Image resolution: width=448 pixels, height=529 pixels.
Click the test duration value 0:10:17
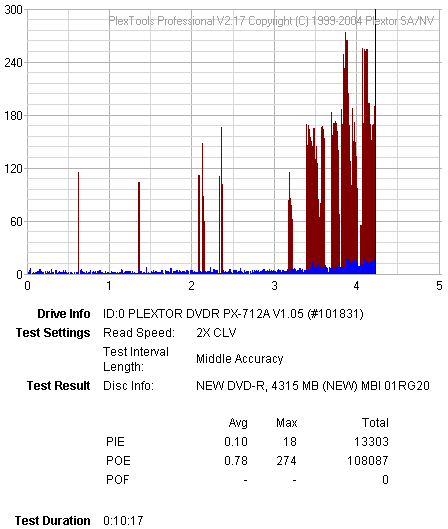[x=123, y=520]
